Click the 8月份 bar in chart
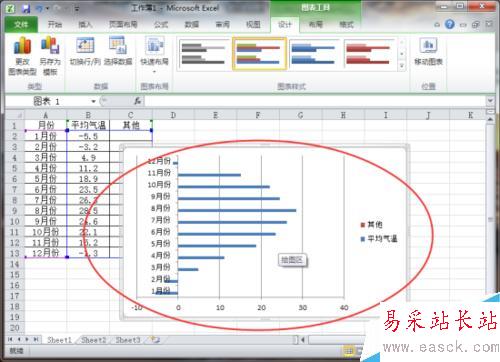 coord(237,210)
